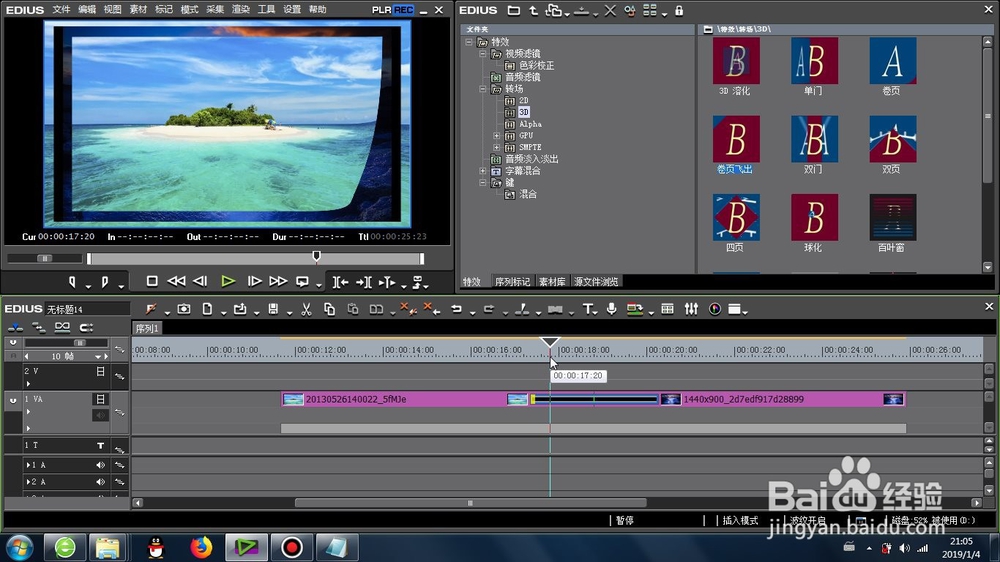Click the Set In point icon in player
Screen dimensions: 1000x562
click(72, 282)
